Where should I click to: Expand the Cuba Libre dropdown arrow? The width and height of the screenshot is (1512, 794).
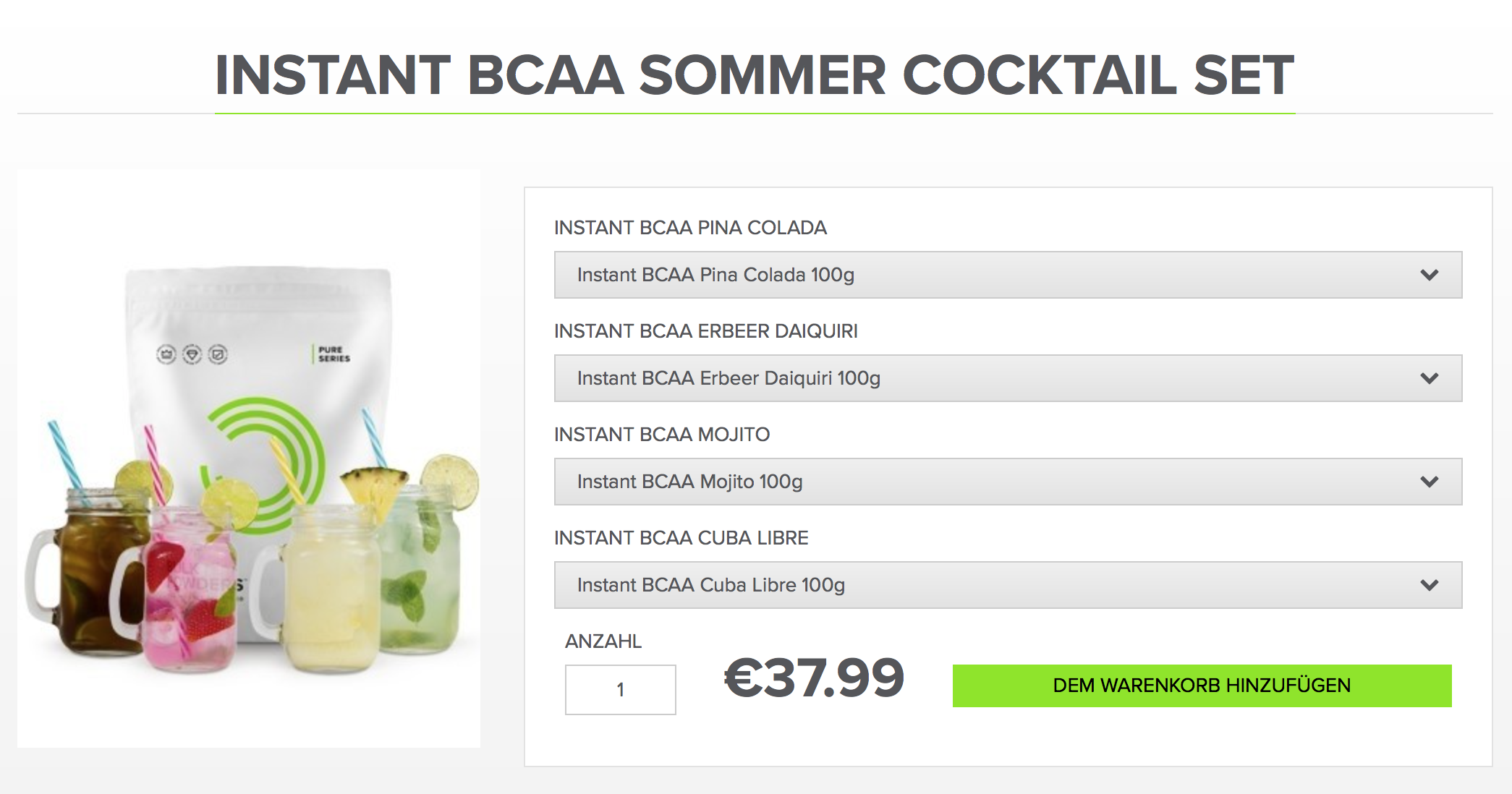click(x=1429, y=585)
